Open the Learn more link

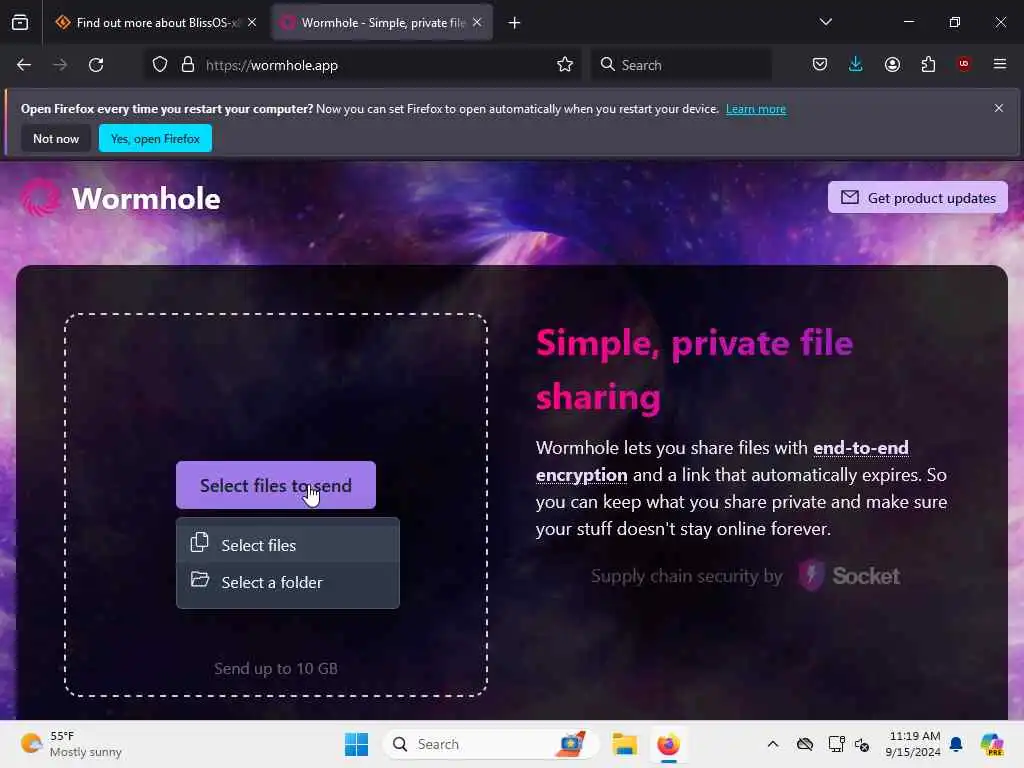(x=756, y=109)
